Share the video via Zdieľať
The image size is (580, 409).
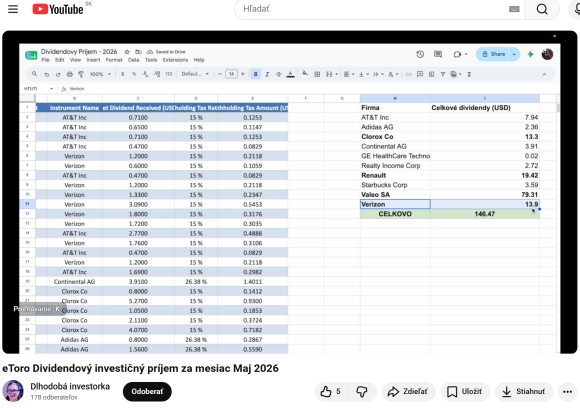tap(408, 391)
